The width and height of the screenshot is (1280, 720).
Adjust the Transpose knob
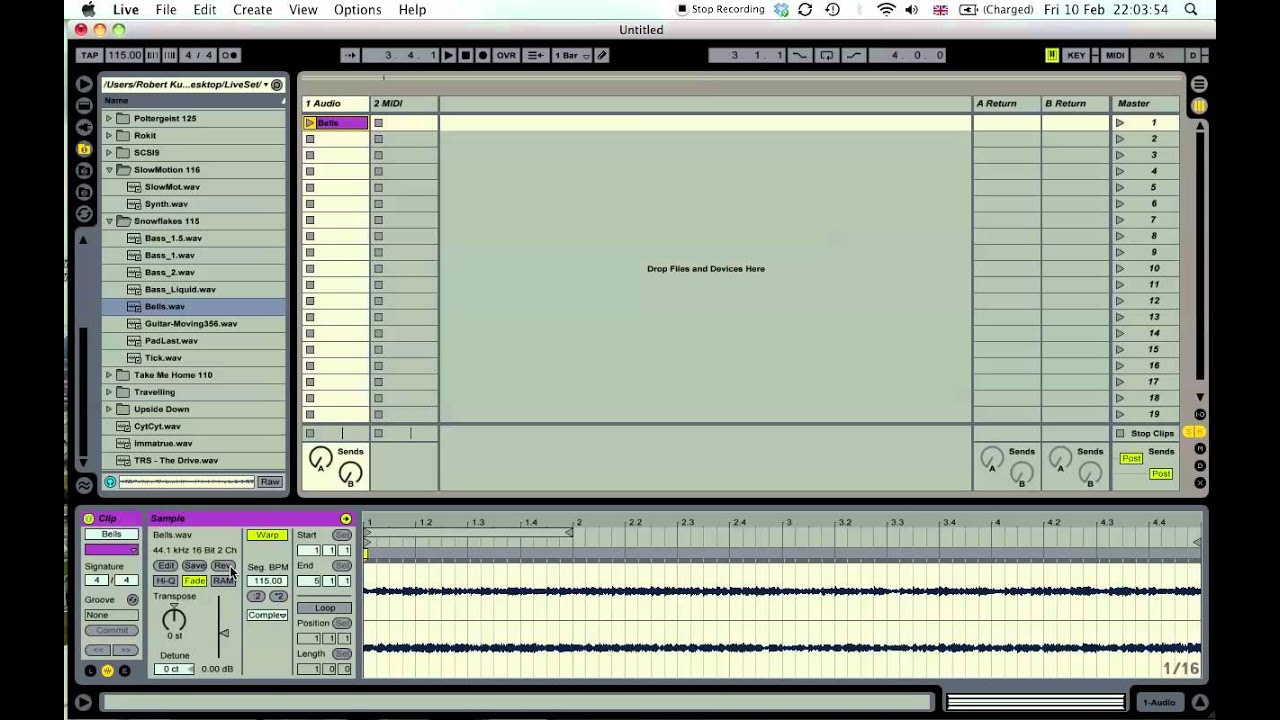tap(174, 618)
